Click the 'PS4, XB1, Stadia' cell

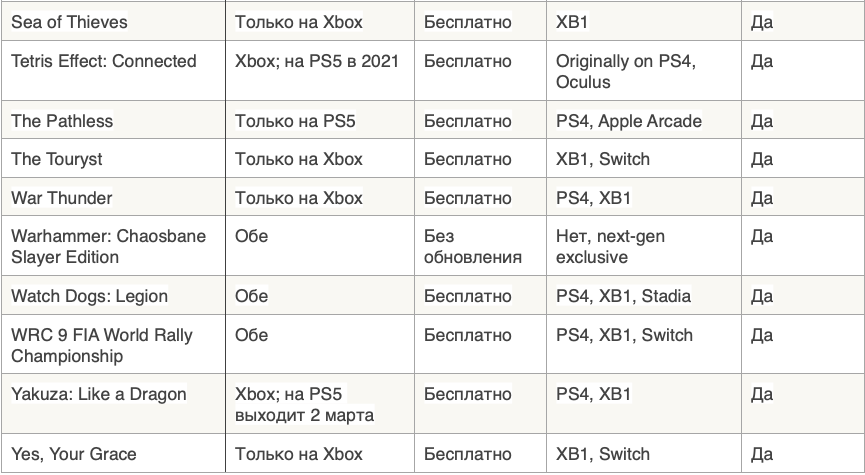point(623,296)
